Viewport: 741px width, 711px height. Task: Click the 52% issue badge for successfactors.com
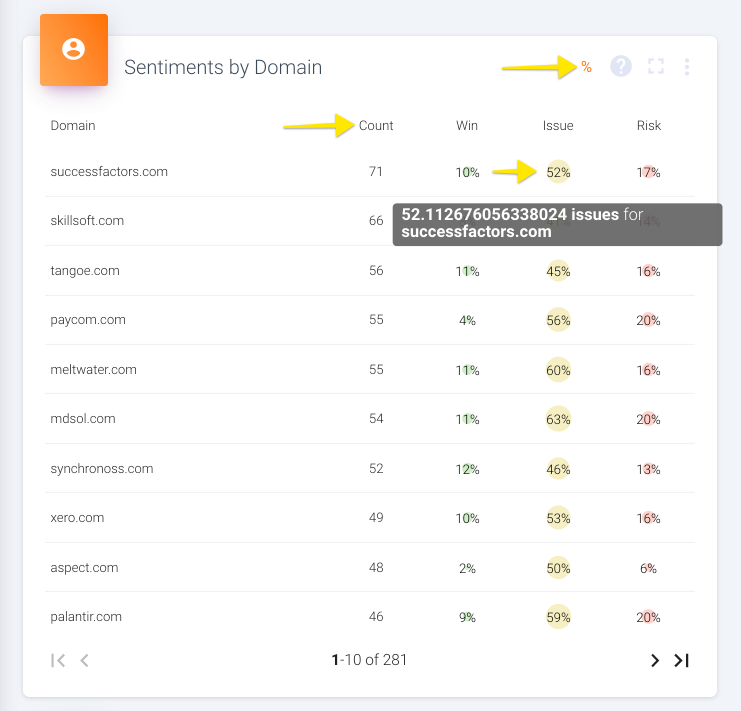(558, 172)
